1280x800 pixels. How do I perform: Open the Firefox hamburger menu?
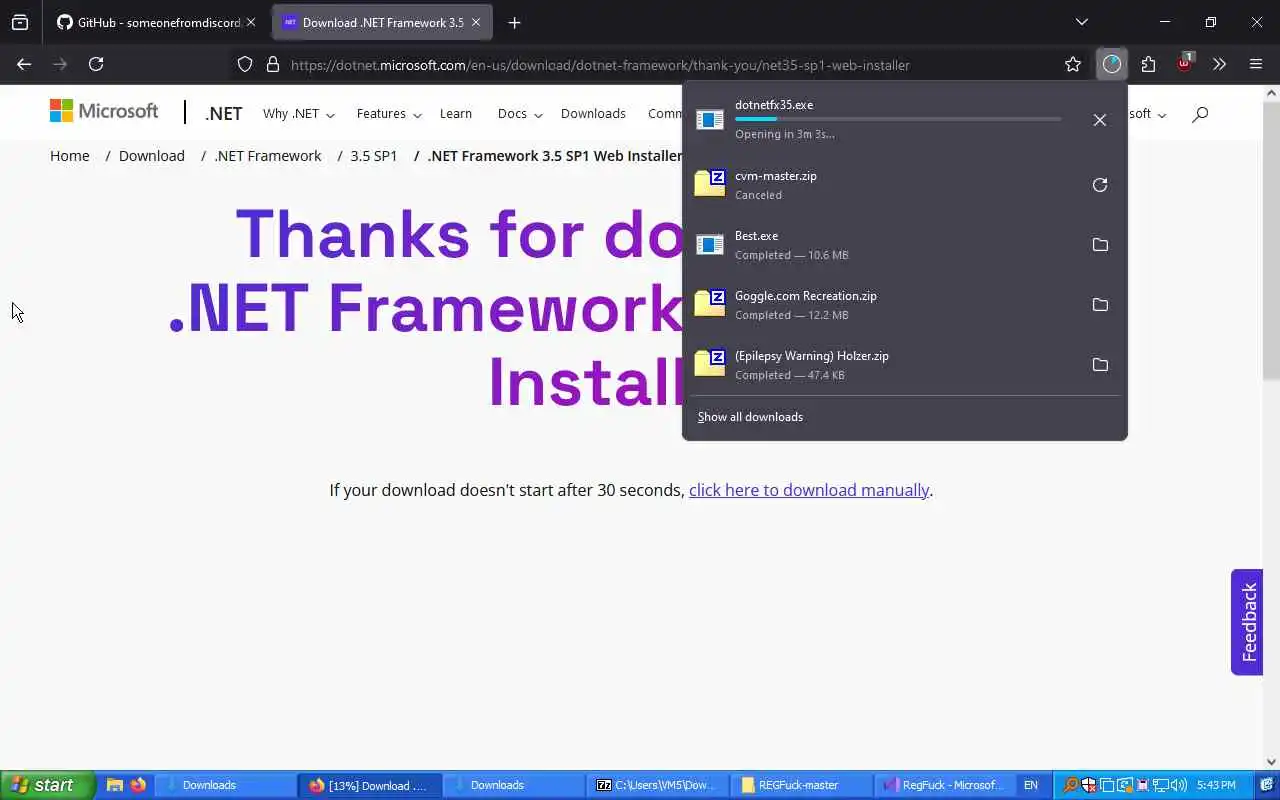(1256, 64)
